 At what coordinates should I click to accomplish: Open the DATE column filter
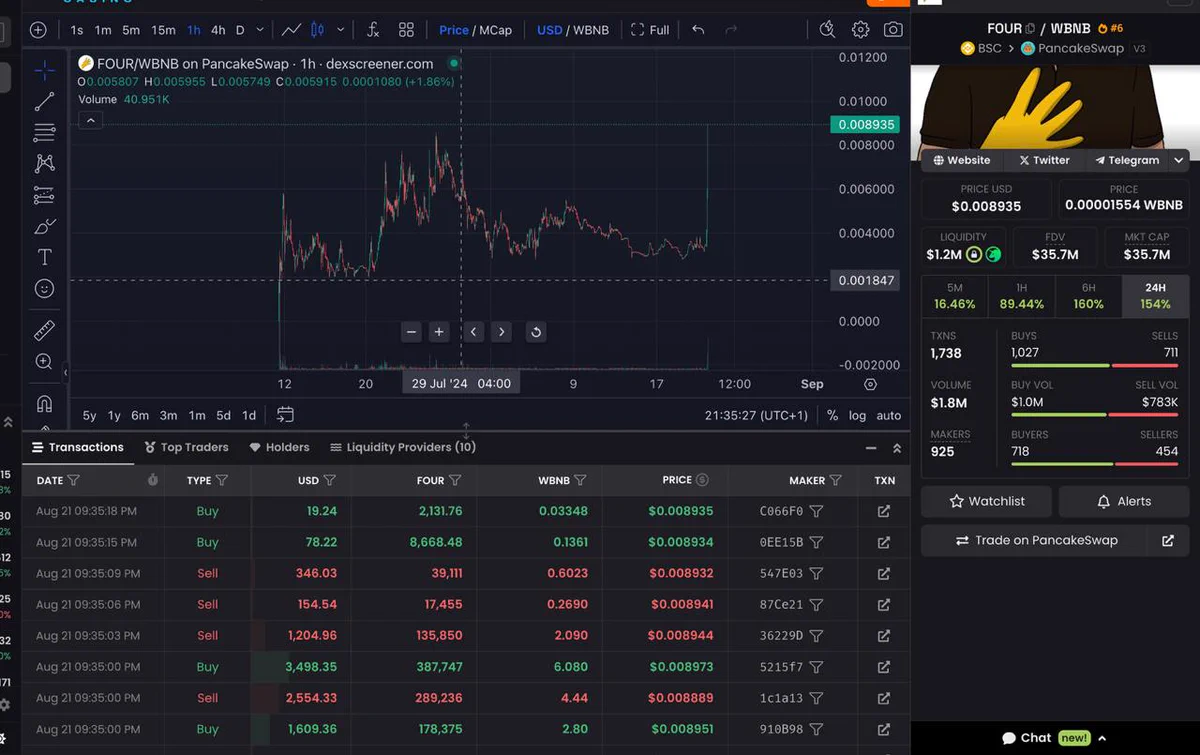[73, 481]
